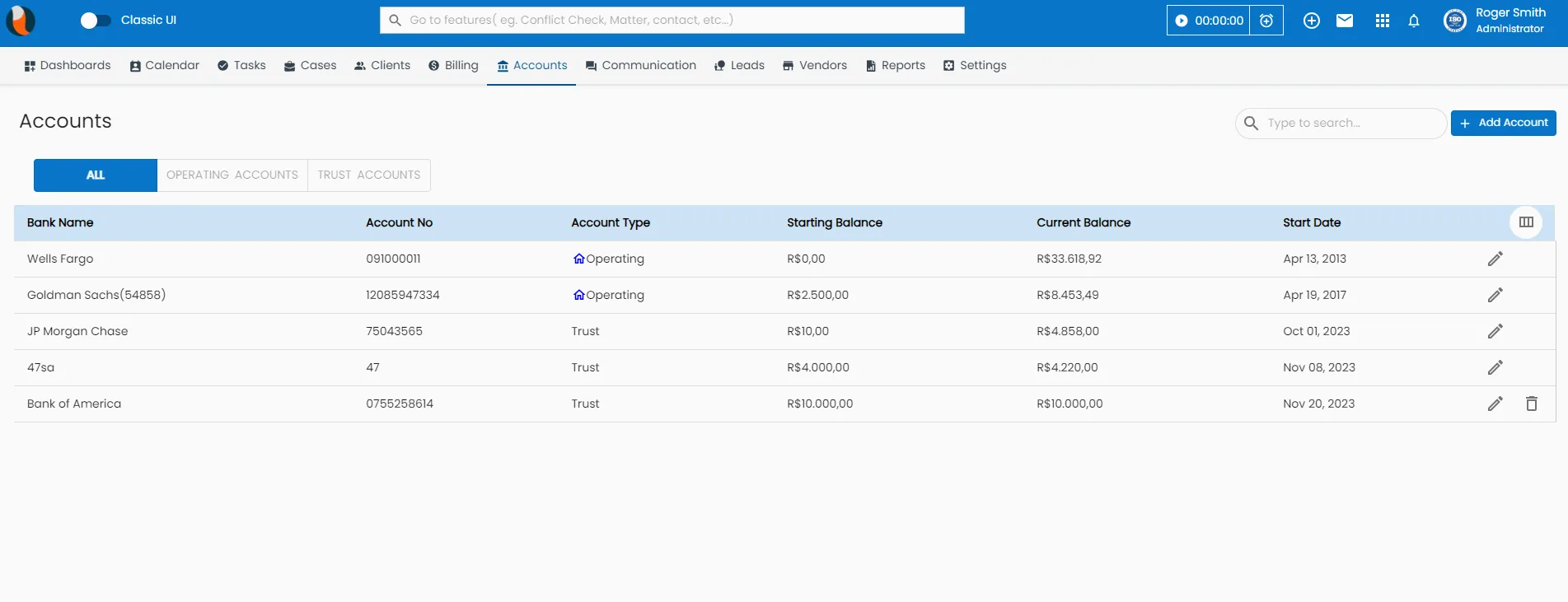Open the notifications bell
Screen dimensions: 1568x602
pyautogui.click(x=1414, y=21)
